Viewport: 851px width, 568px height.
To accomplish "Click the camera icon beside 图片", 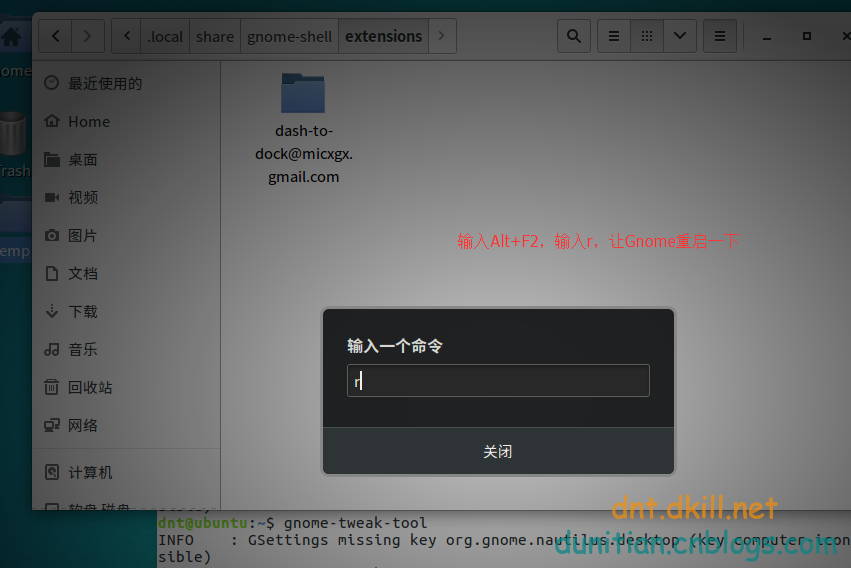I will point(52,235).
